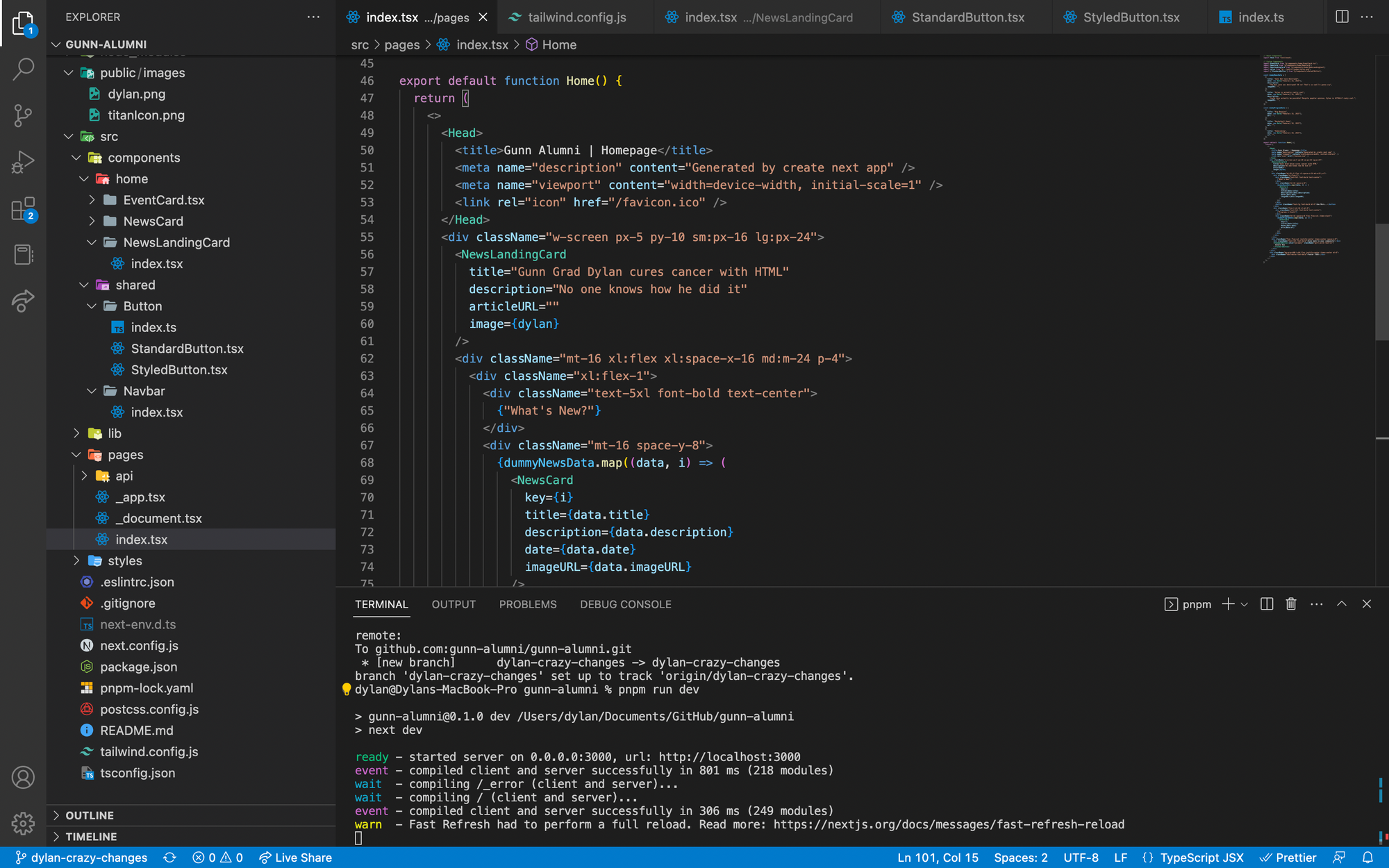1389x868 pixels.
Task: Open the terminal launch profile dropdown arrow
Action: [x=1244, y=604]
